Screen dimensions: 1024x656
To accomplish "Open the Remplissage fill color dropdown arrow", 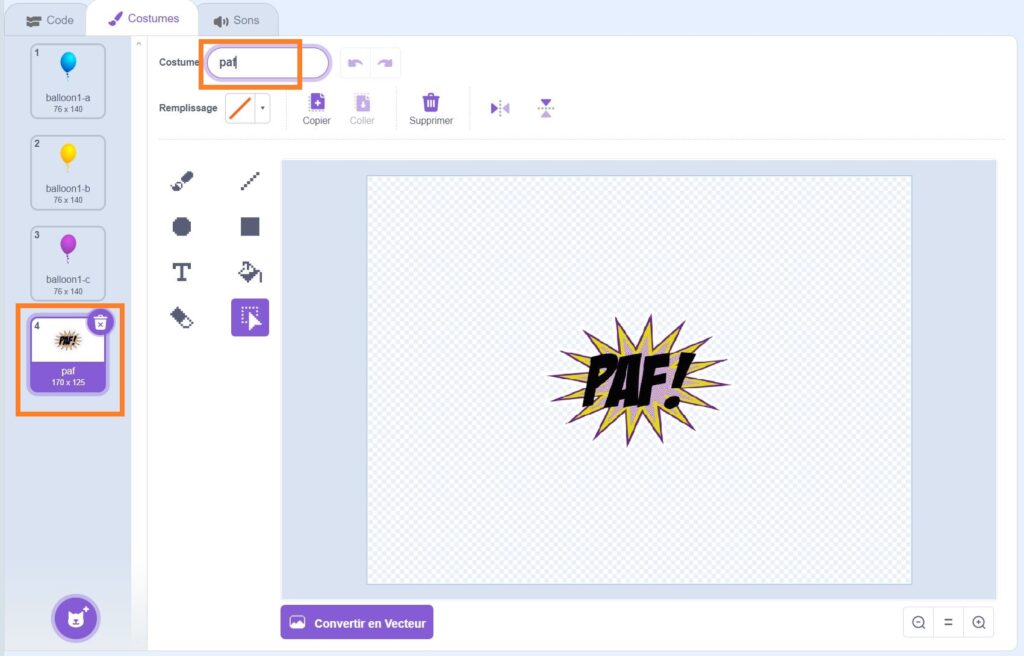I will tap(263, 108).
